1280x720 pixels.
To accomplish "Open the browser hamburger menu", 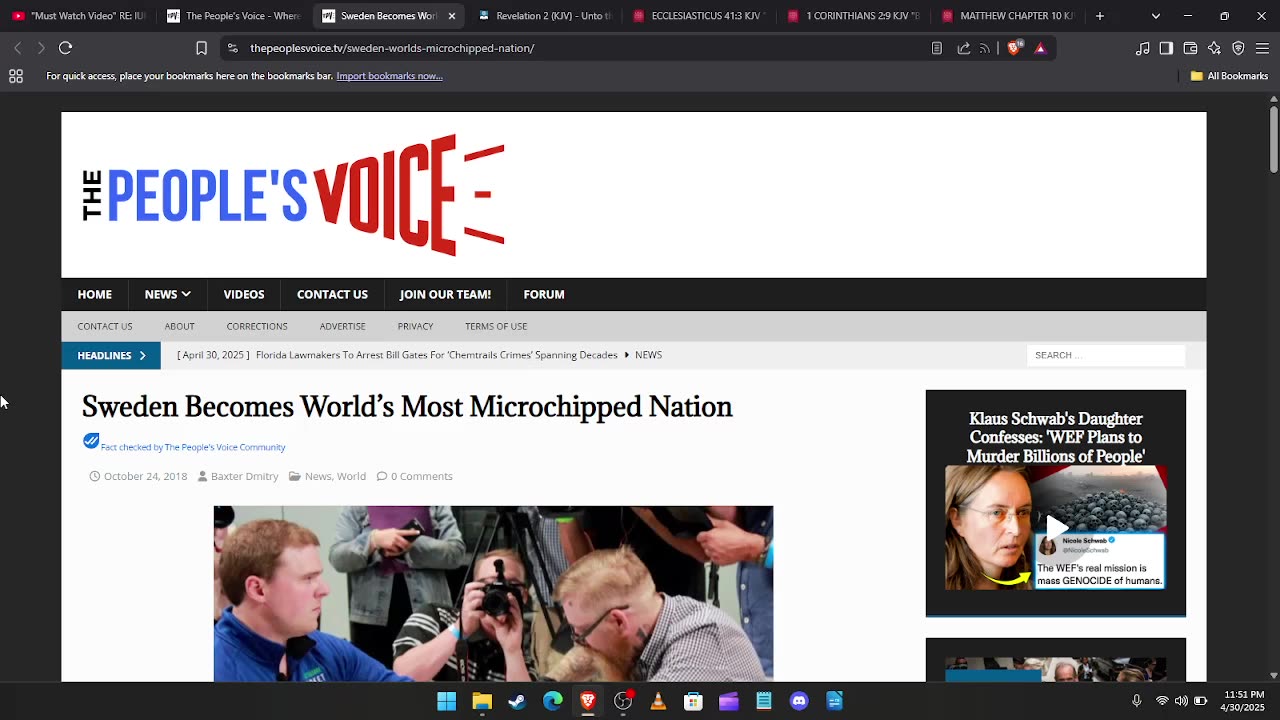I will [1262, 48].
